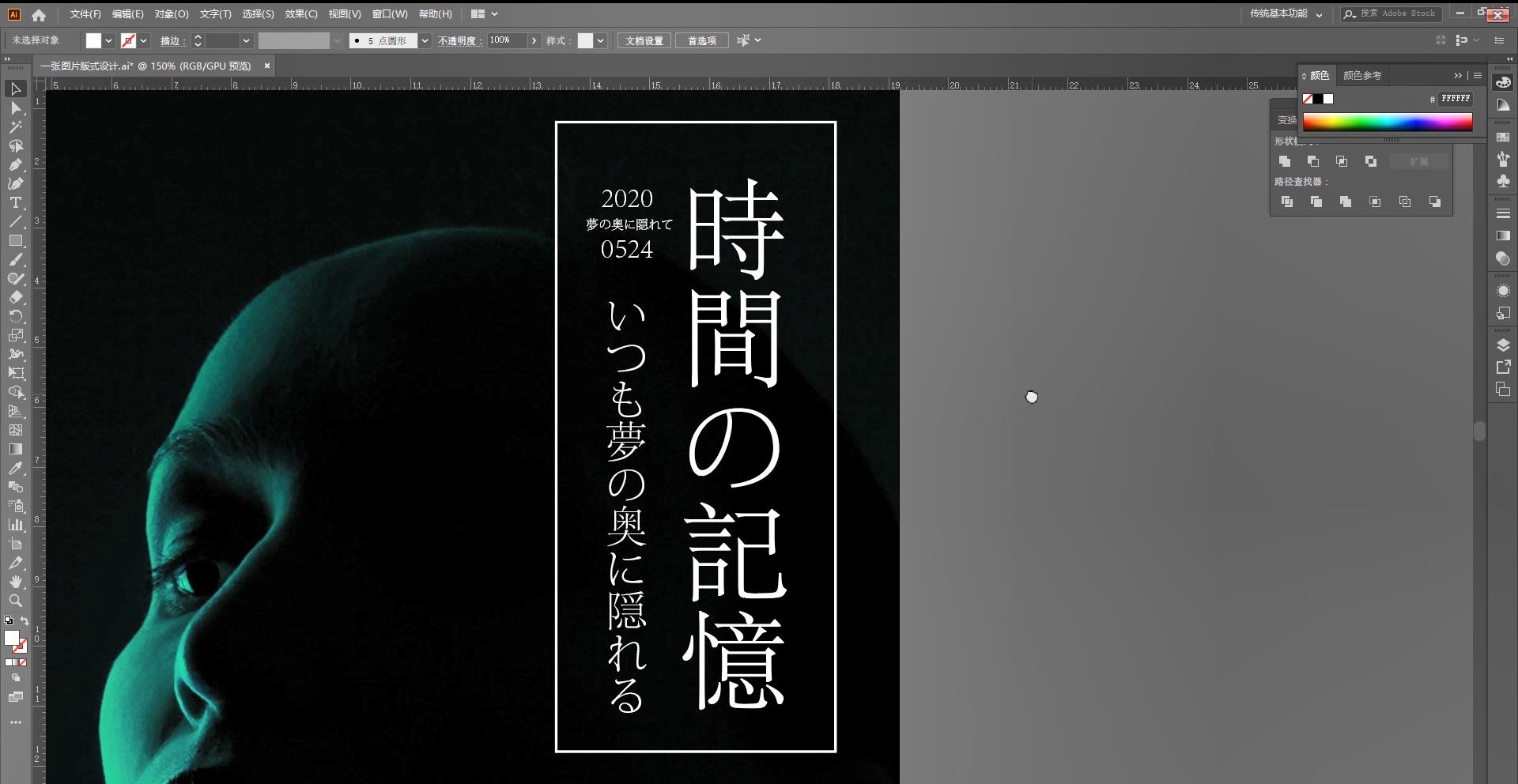
Task: Open the 样式 graphic style dropdown
Action: pyautogui.click(x=601, y=41)
